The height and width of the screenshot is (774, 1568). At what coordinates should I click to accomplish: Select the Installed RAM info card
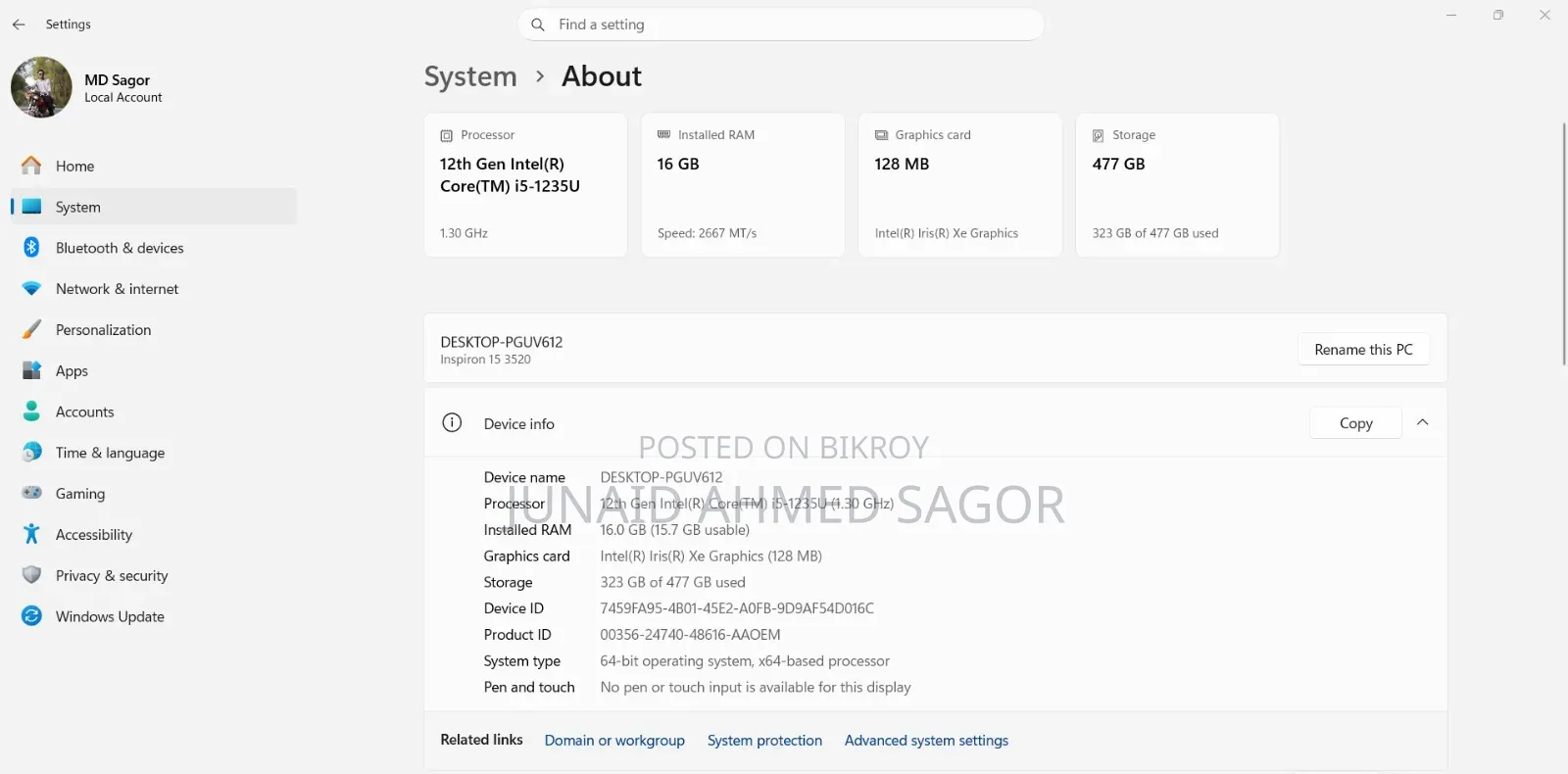point(743,185)
